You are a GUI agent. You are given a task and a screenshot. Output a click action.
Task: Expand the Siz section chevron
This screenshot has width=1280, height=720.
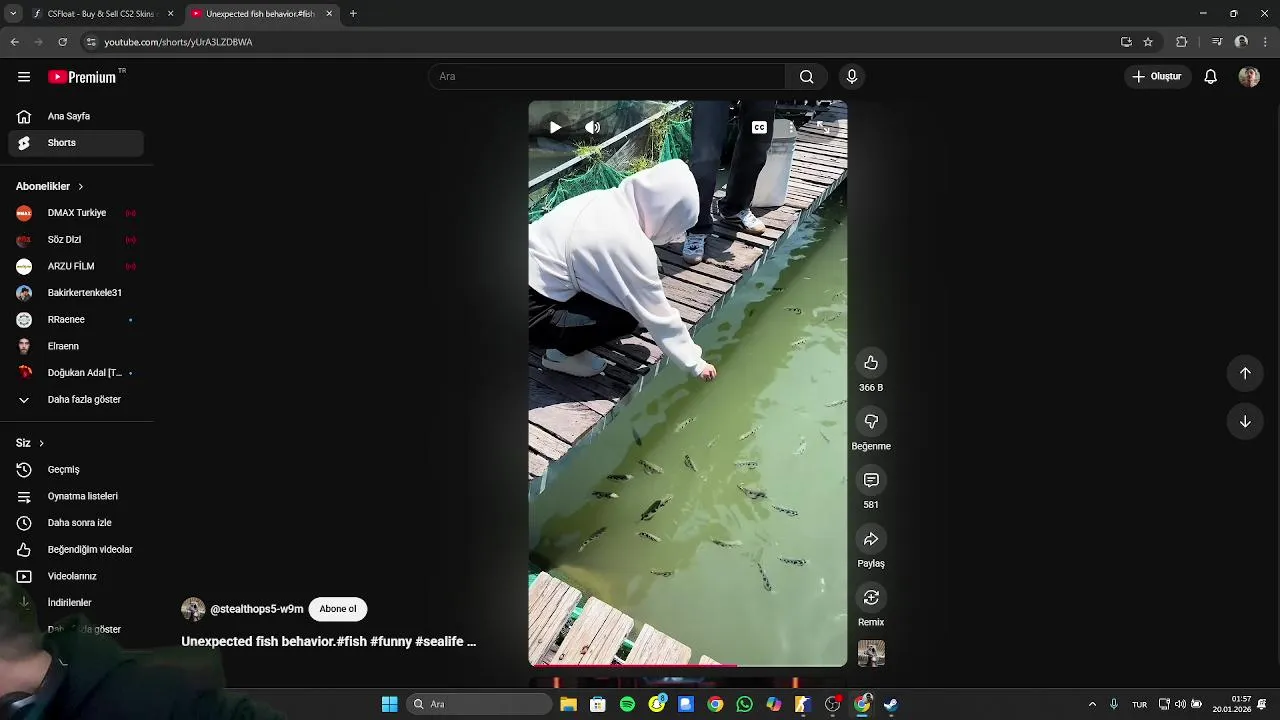pyautogui.click(x=41, y=443)
